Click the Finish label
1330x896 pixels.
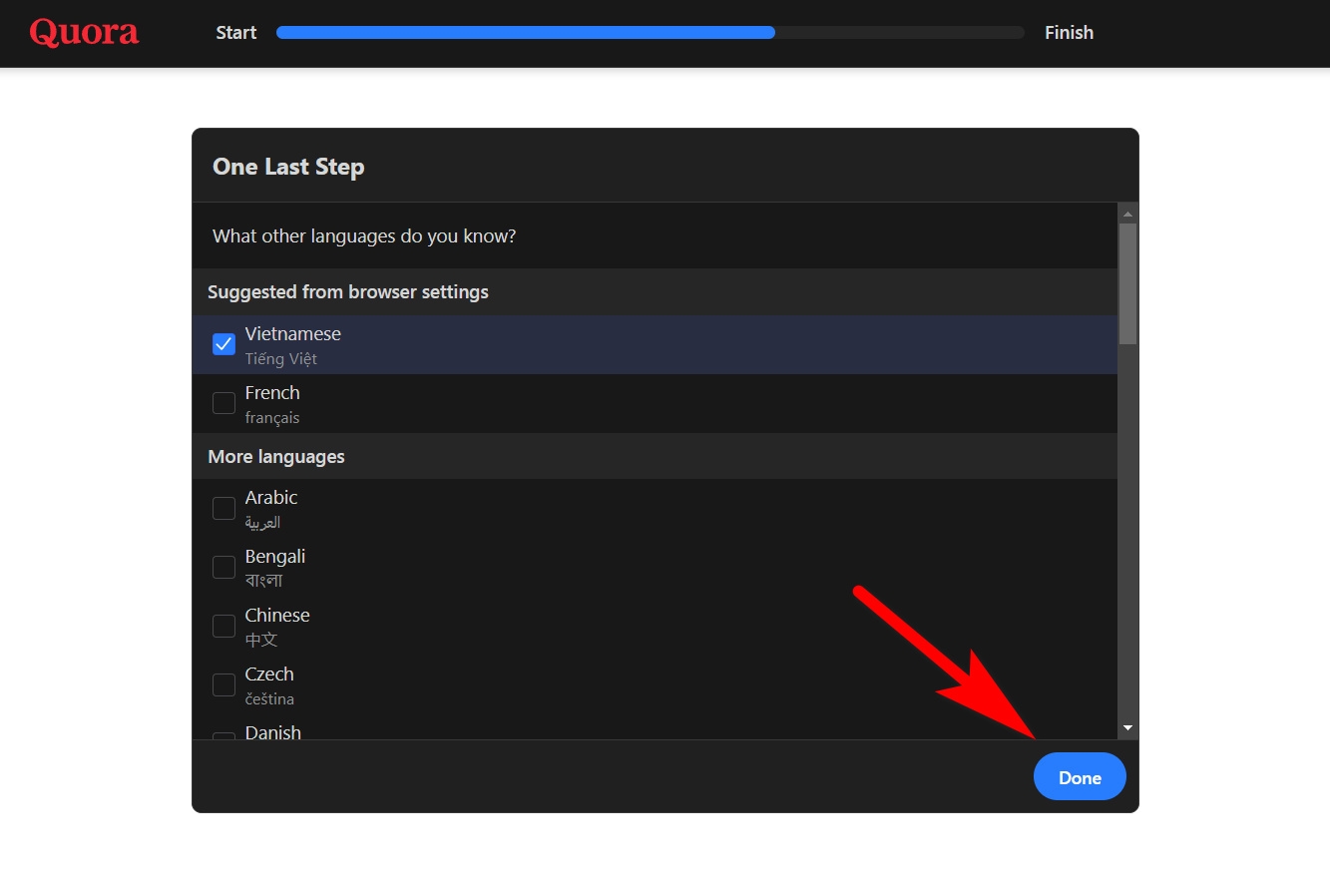pyautogui.click(x=1069, y=33)
